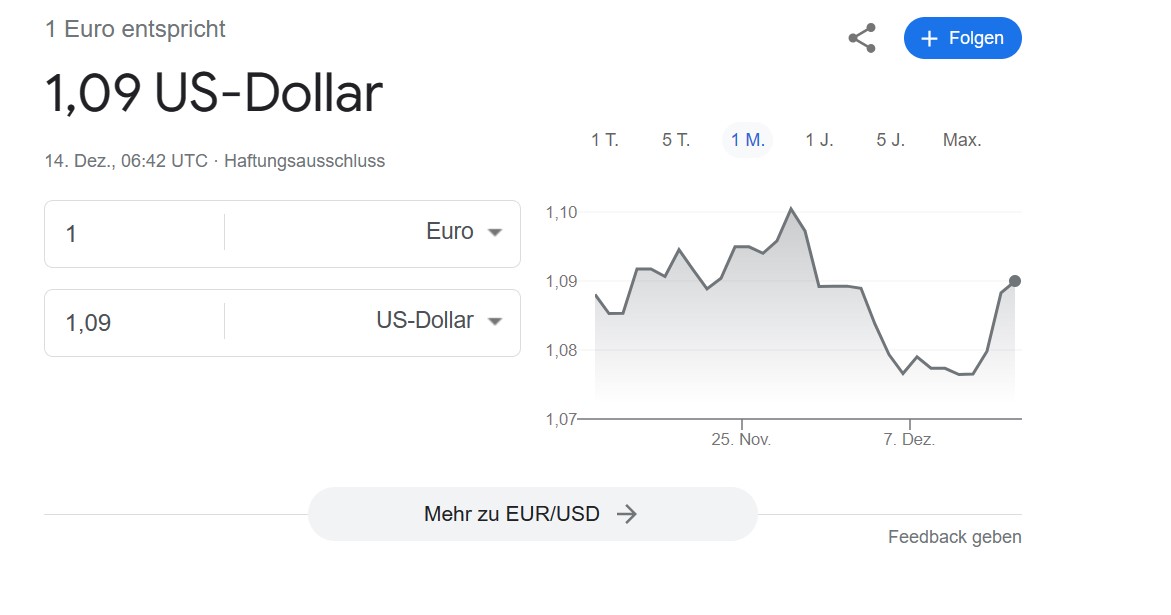Show the 5 J. chart range
This screenshot has height=615, width=1171.
tap(890, 140)
